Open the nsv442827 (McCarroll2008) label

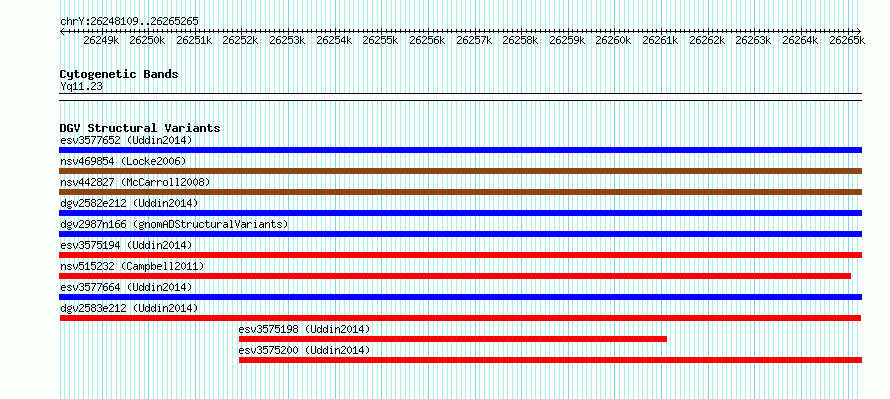coord(135,182)
